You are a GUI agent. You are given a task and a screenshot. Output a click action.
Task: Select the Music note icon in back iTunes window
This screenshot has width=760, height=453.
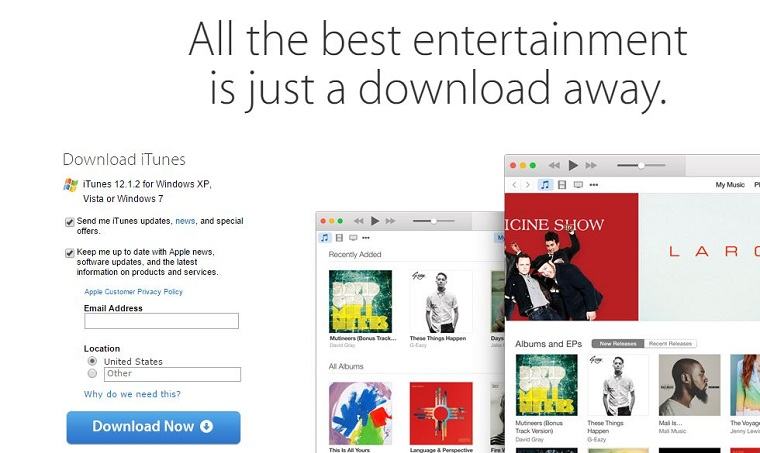point(325,237)
